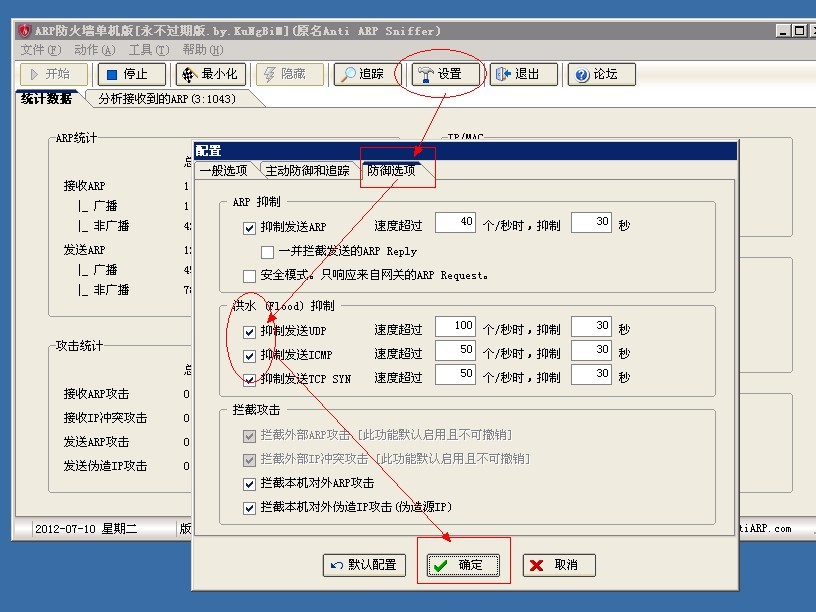Click the 最小化 minimize-to-tray button
The image size is (816, 612).
click(x=210, y=74)
